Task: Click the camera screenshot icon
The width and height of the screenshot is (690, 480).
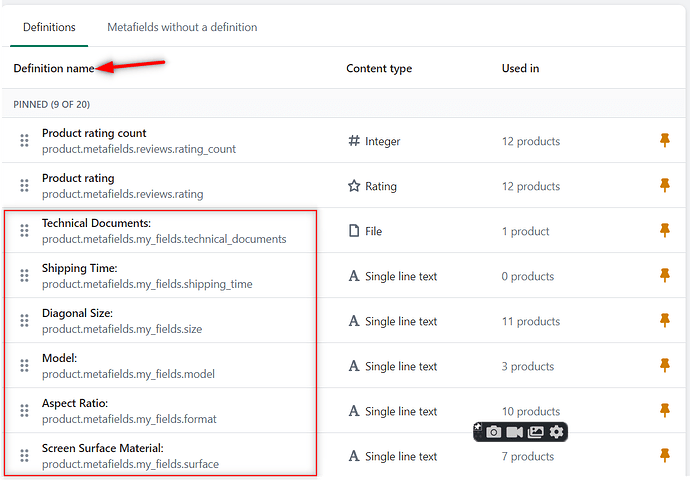Action: coord(494,432)
